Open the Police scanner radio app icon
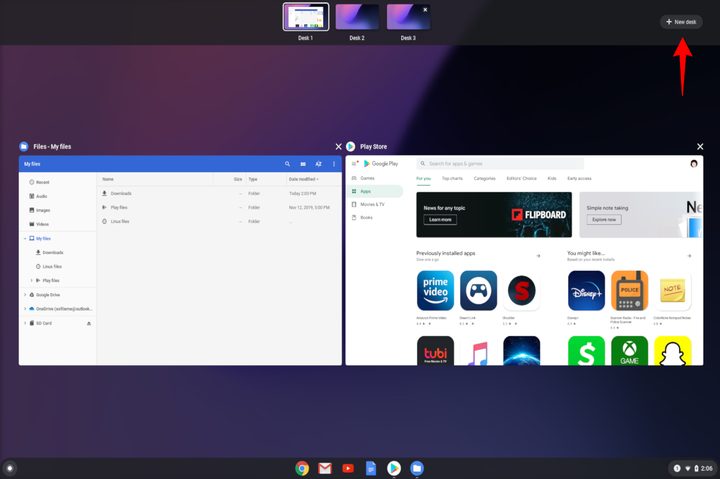 pos(630,291)
